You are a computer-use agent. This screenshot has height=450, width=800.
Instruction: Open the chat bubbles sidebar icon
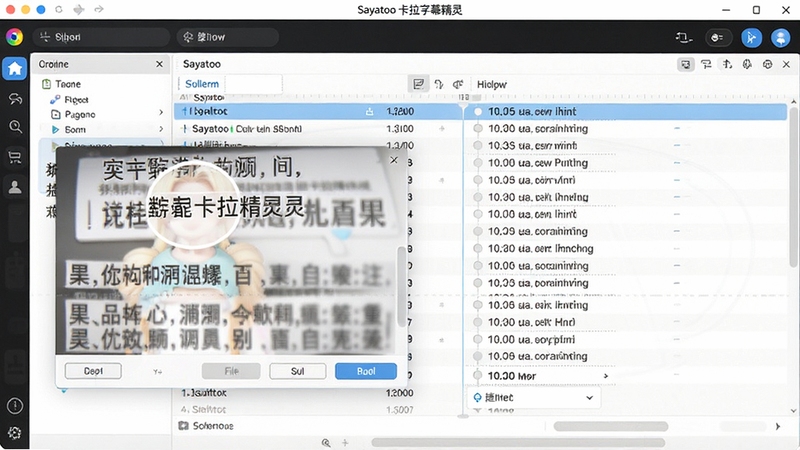[x=15, y=98]
